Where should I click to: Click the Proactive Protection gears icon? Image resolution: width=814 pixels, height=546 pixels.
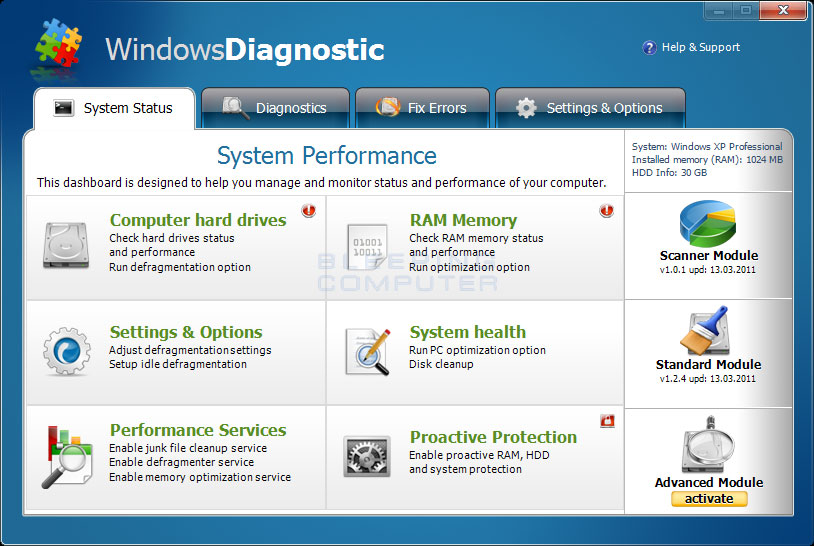click(367, 456)
